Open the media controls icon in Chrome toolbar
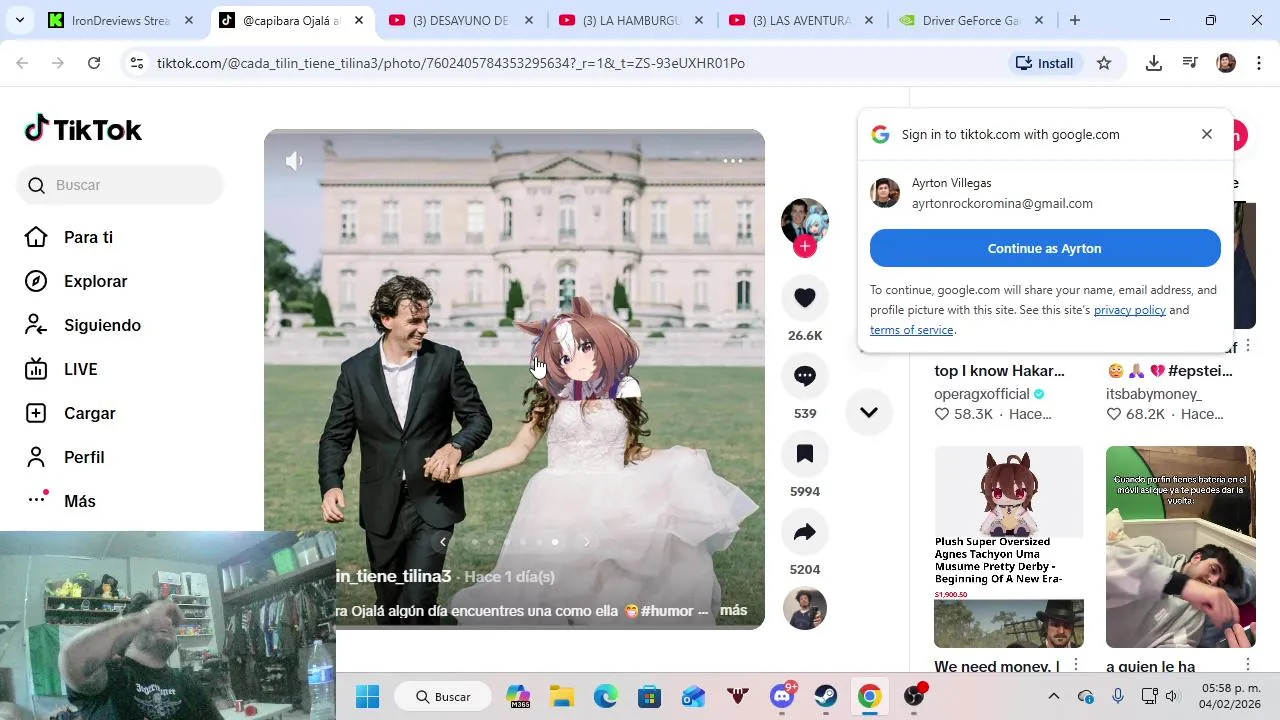The width and height of the screenshot is (1280, 720). tap(1190, 63)
